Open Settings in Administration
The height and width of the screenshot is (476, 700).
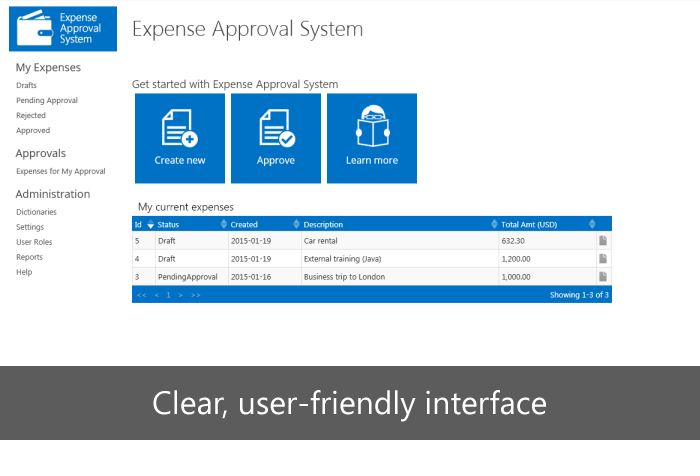click(x=30, y=227)
